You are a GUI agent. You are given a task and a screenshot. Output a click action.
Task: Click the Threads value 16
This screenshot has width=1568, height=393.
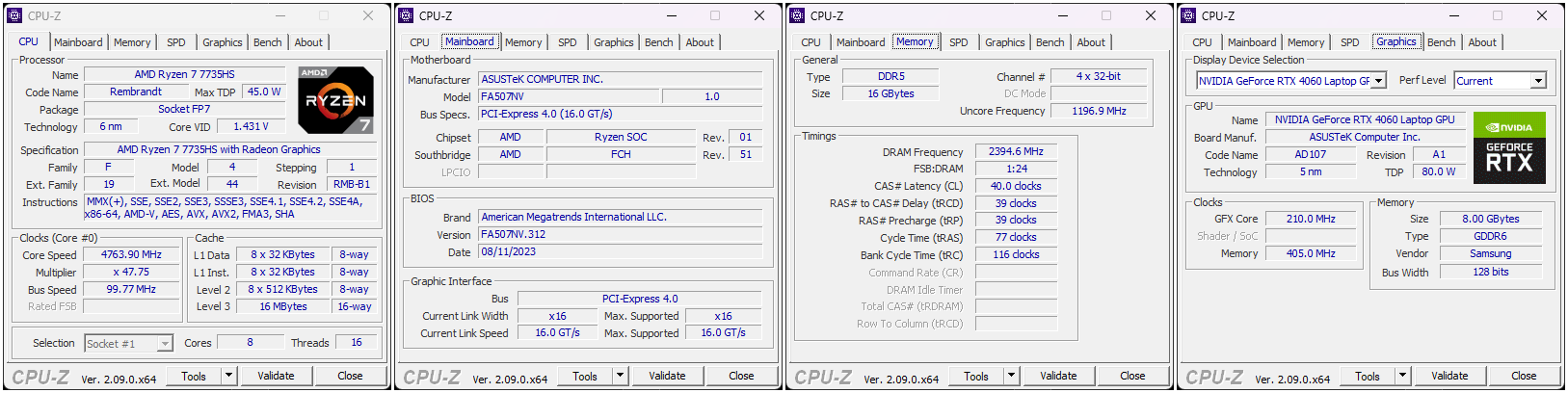coord(357,343)
